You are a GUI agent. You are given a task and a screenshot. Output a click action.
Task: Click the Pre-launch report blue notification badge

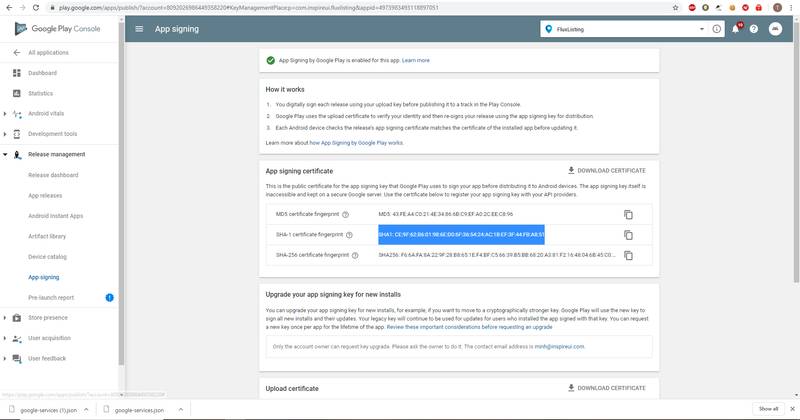click(109, 298)
